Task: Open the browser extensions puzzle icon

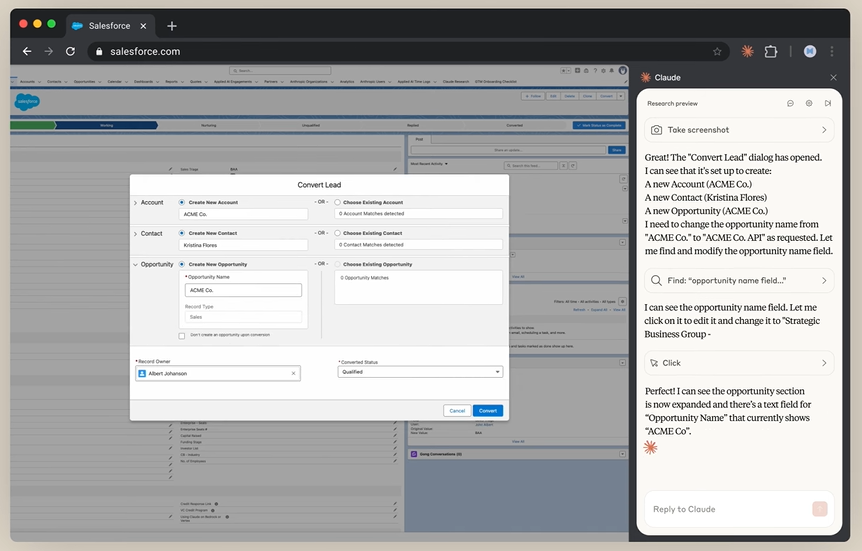Action: [x=771, y=51]
